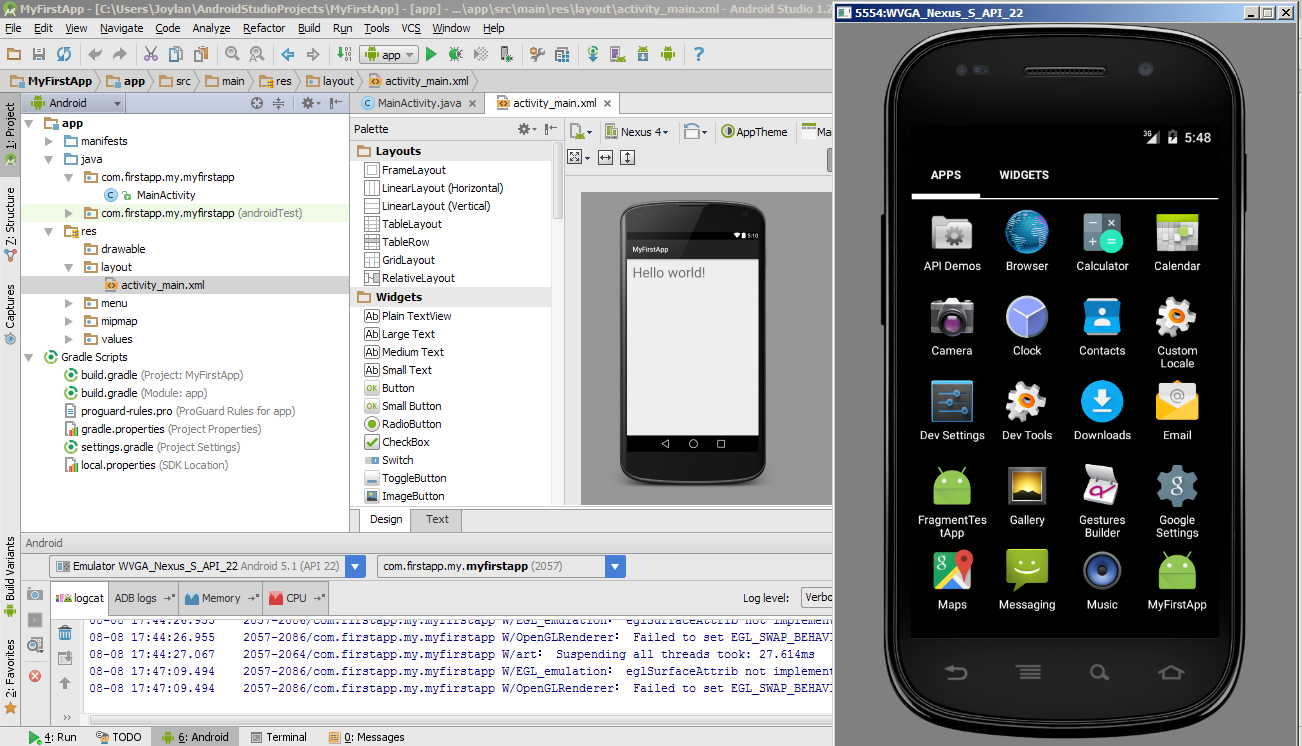
Task: Switch to the Text editor tab
Action: click(x=437, y=519)
